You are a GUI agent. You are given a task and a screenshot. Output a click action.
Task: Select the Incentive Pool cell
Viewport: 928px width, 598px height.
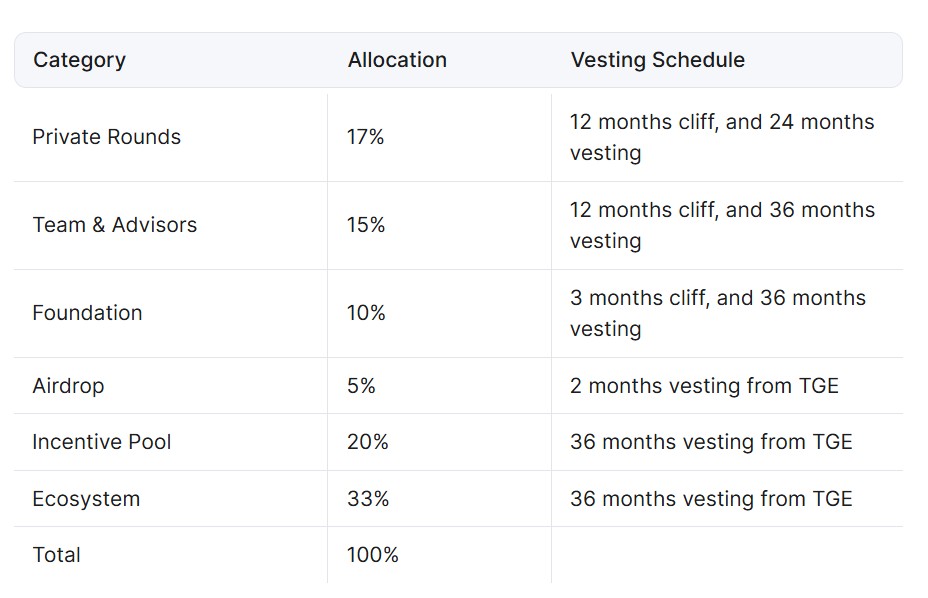[101, 442]
